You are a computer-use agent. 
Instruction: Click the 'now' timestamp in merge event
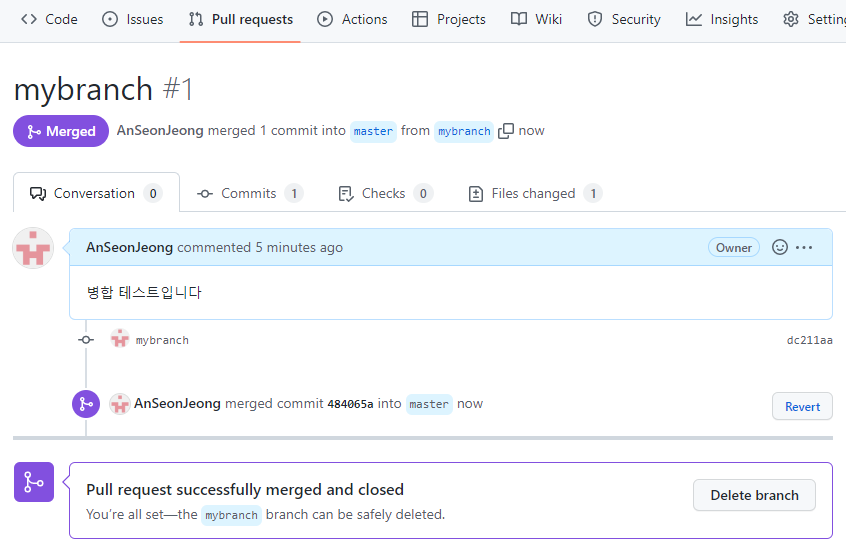470,404
